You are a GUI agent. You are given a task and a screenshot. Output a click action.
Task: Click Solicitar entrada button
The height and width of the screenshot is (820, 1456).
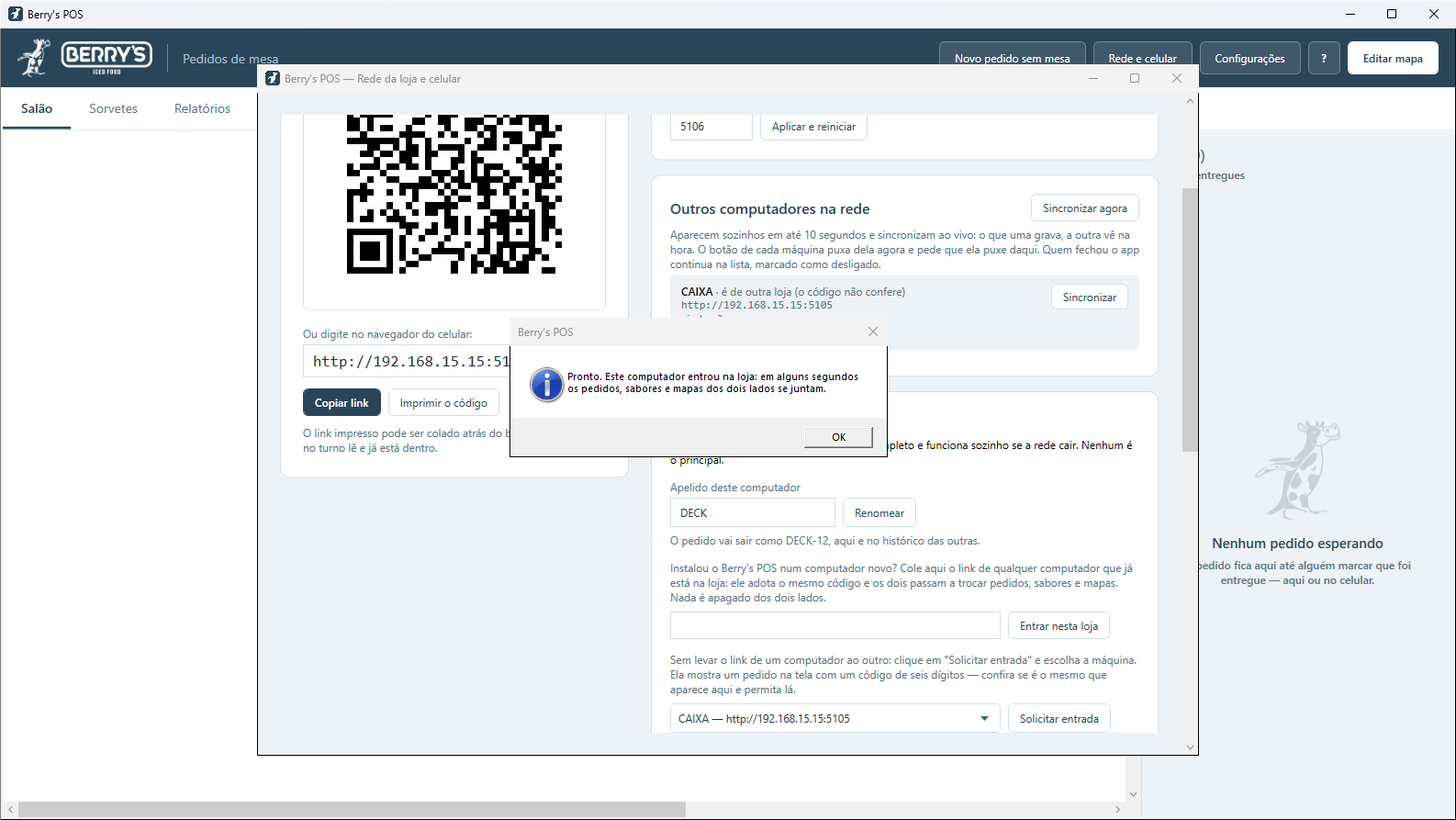(x=1058, y=718)
